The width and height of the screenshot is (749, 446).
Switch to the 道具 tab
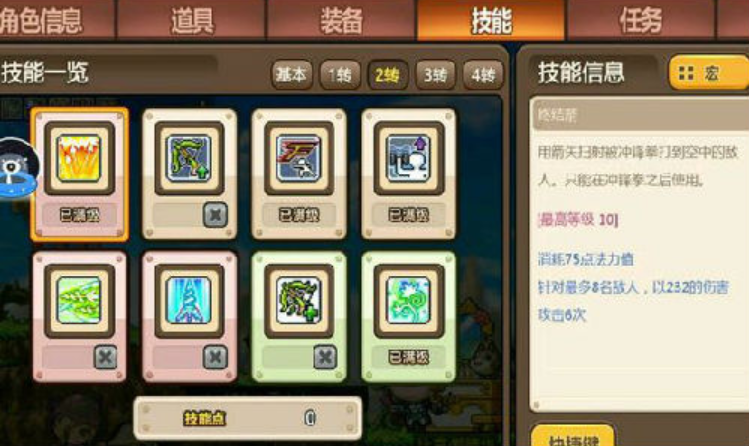[x=192, y=20]
